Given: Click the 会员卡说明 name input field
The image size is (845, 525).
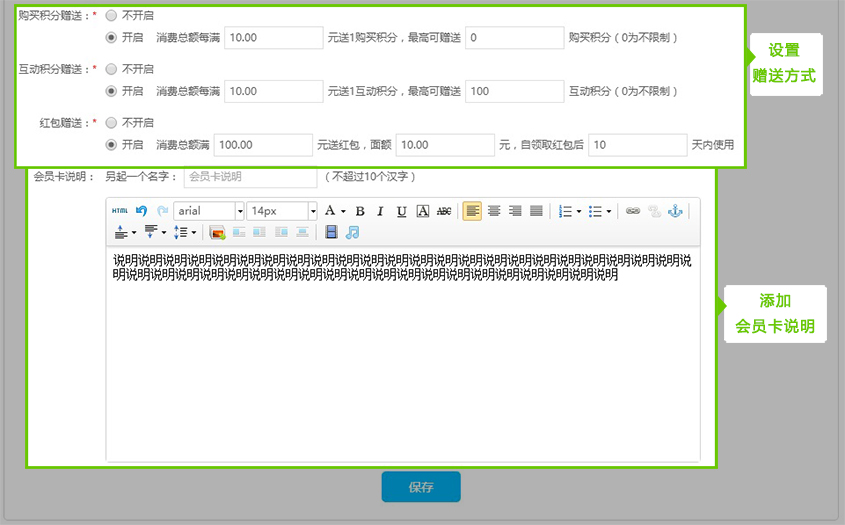Looking at the screenshot, I should click(x=250, y=177).
